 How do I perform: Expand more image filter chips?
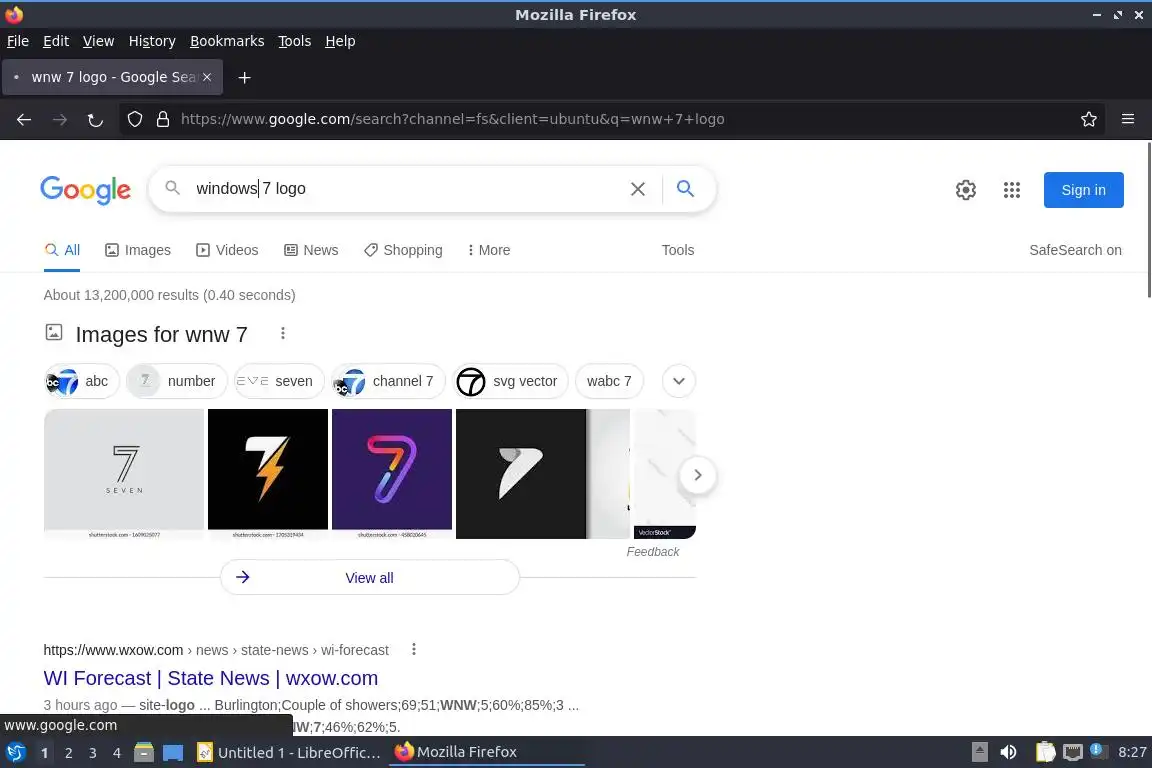pyautogui.click(x=679, y=381)
